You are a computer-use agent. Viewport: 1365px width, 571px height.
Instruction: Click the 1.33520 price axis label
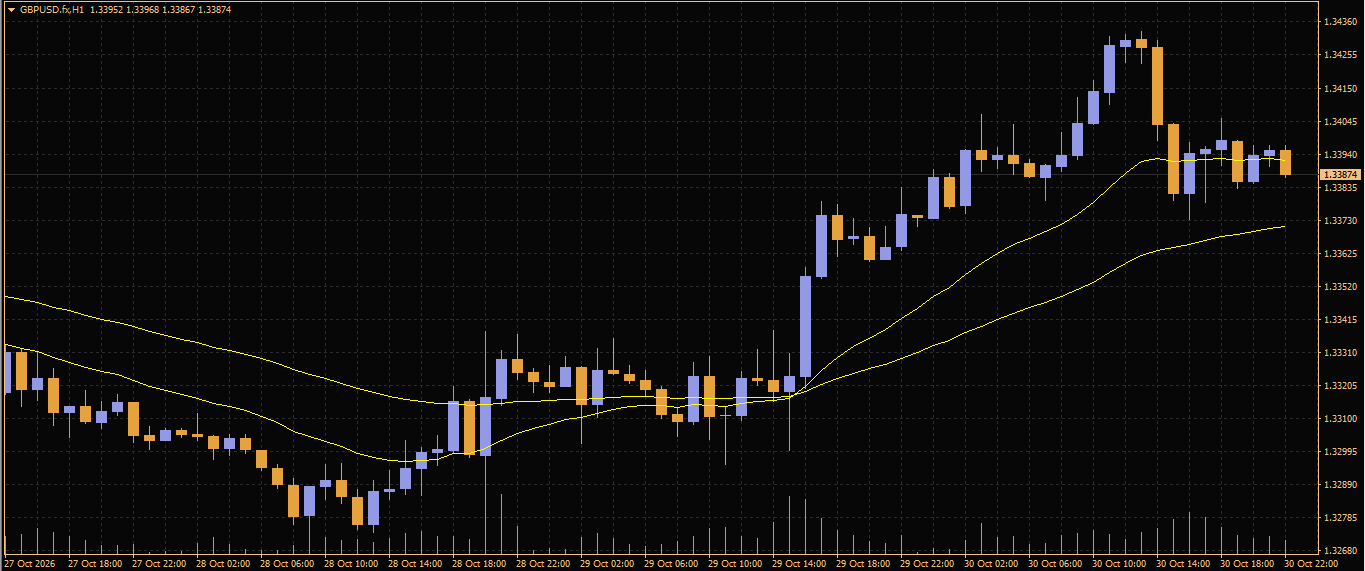click(x=1340, y=286)
